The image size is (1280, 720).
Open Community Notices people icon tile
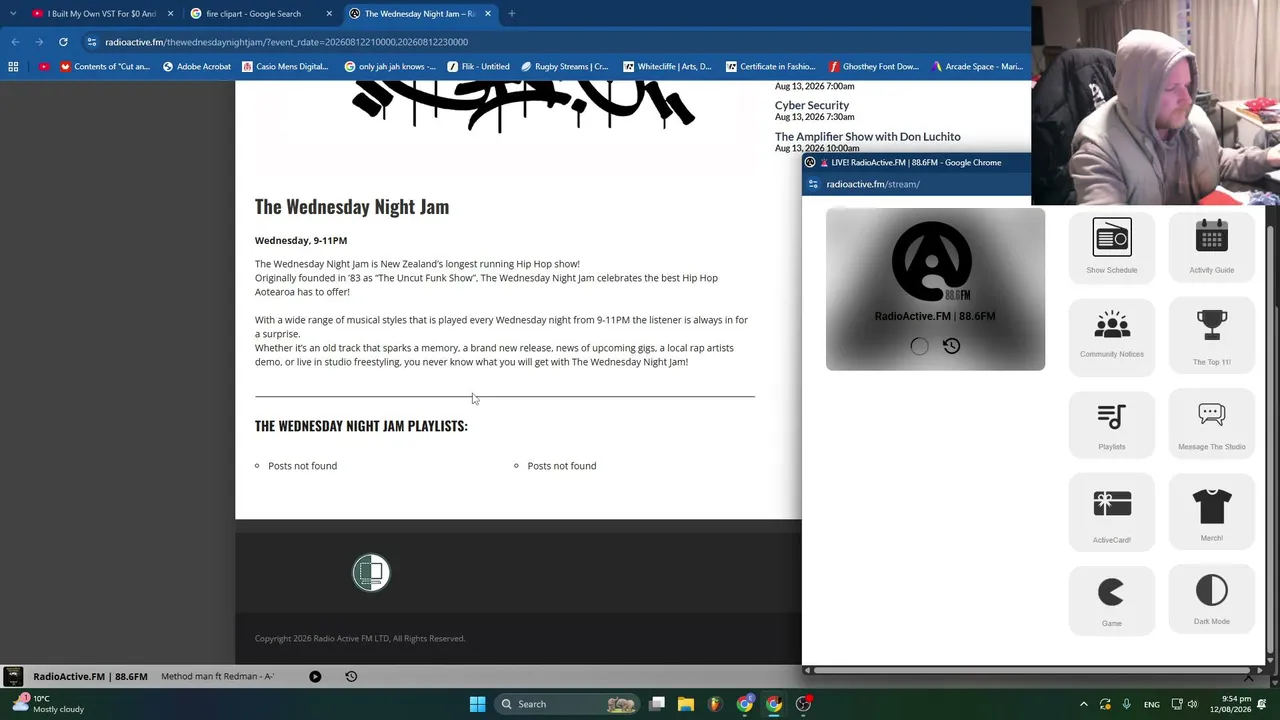1111,336
